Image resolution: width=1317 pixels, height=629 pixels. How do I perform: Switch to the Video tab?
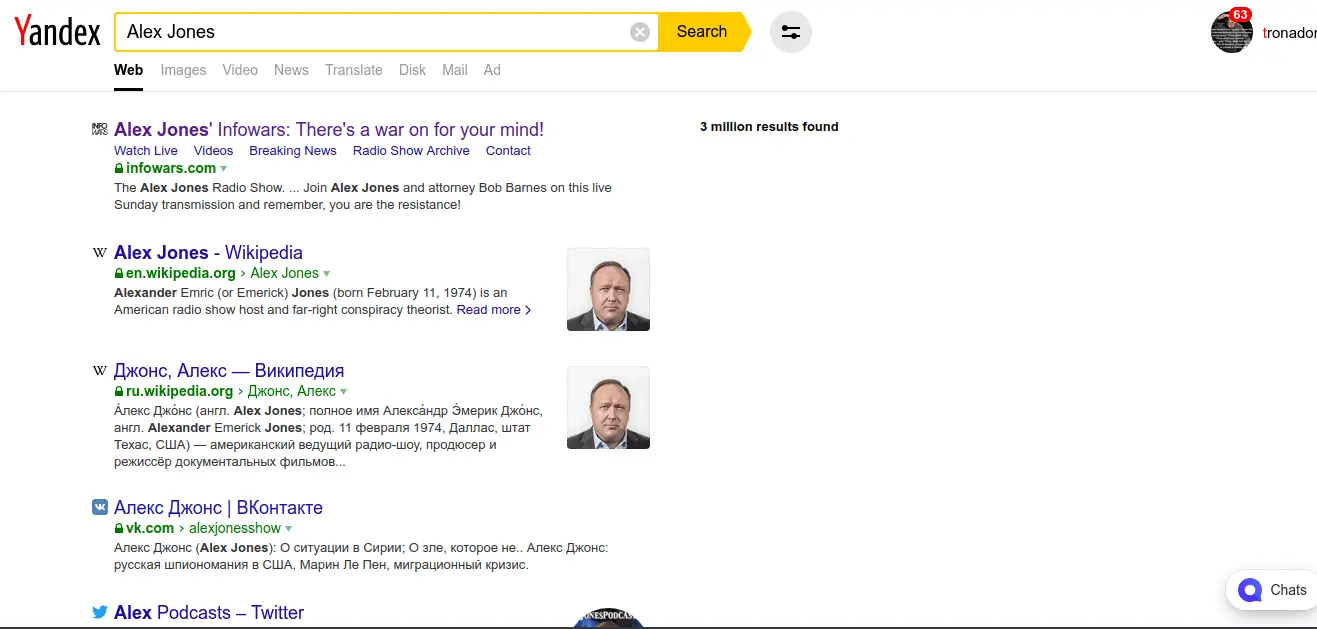tap(240, 70)
